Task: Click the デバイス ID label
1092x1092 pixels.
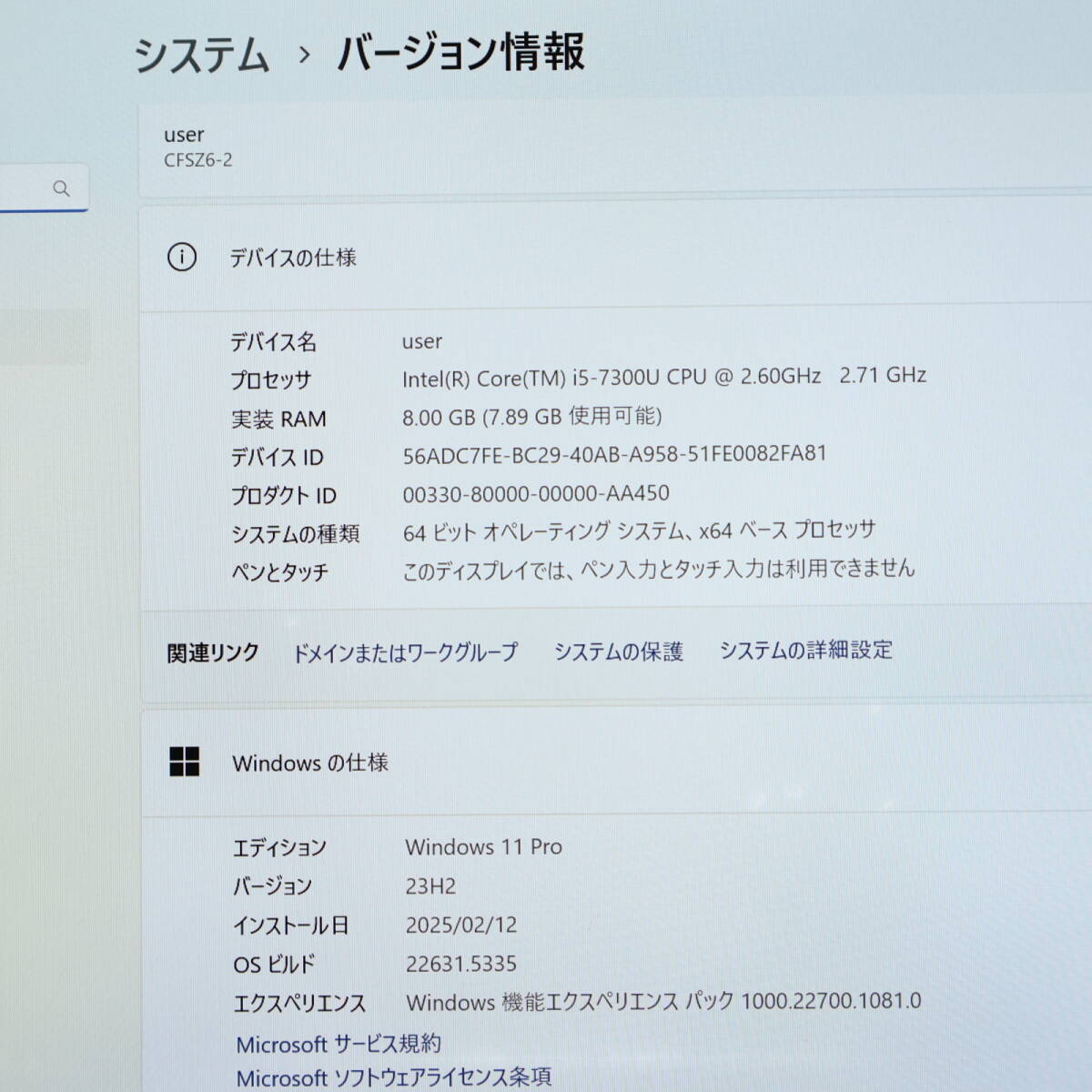Action: coord(277,457)
